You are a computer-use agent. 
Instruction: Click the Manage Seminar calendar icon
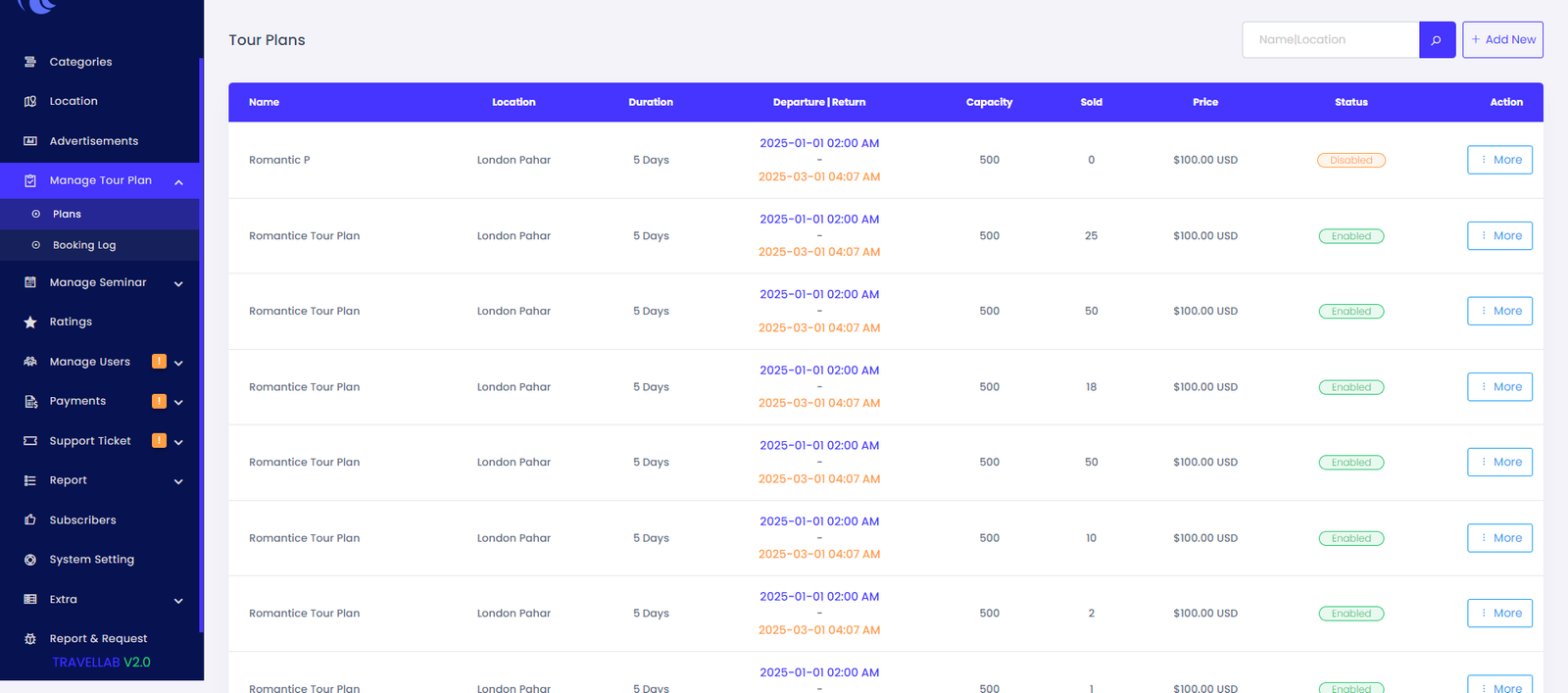30,282
